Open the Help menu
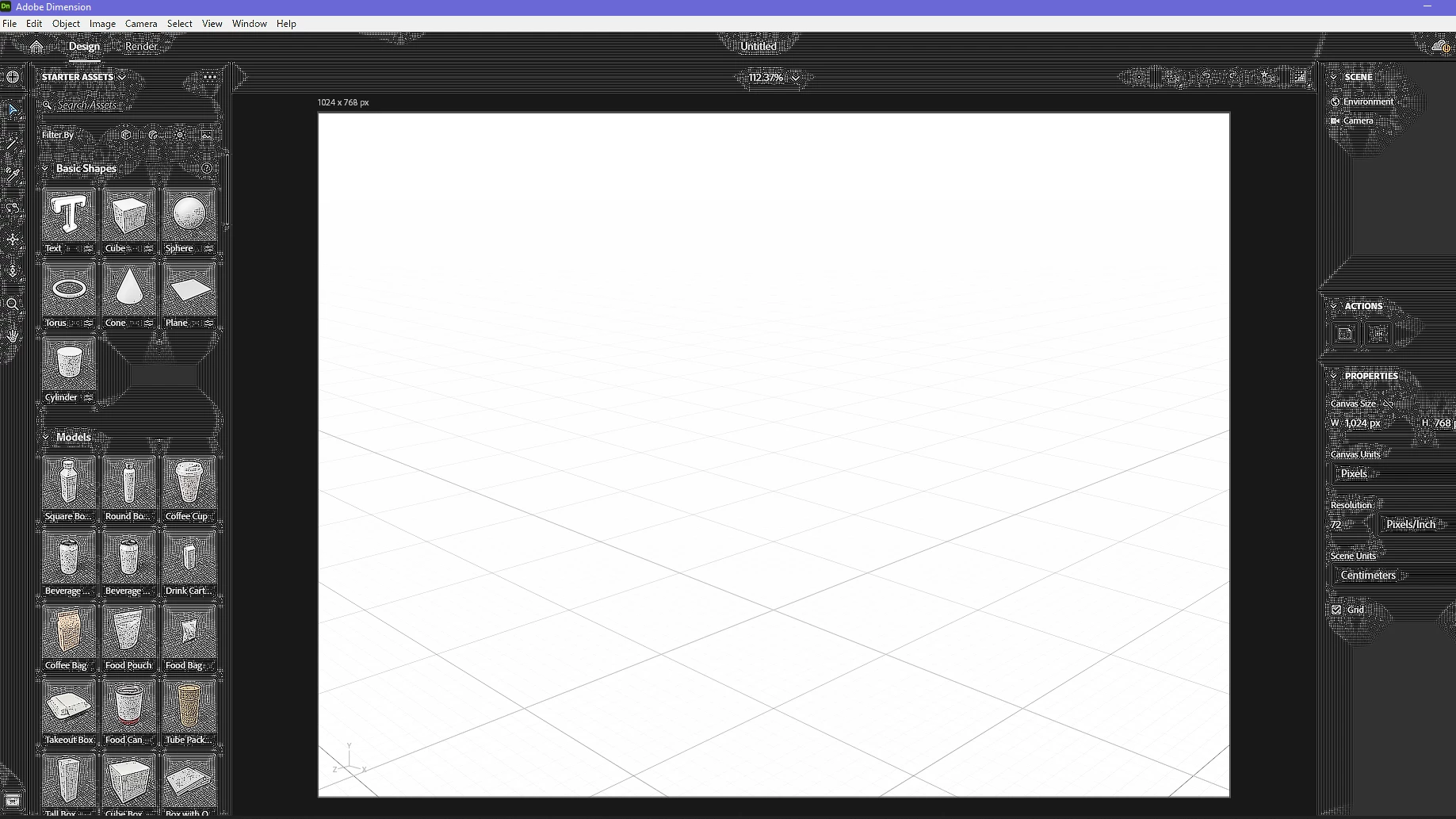 tap(286, 24)
